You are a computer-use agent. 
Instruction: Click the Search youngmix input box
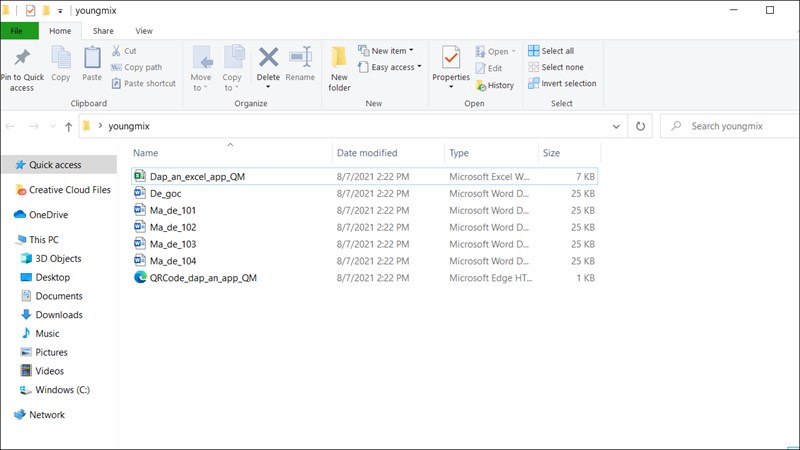coord(735,127)
